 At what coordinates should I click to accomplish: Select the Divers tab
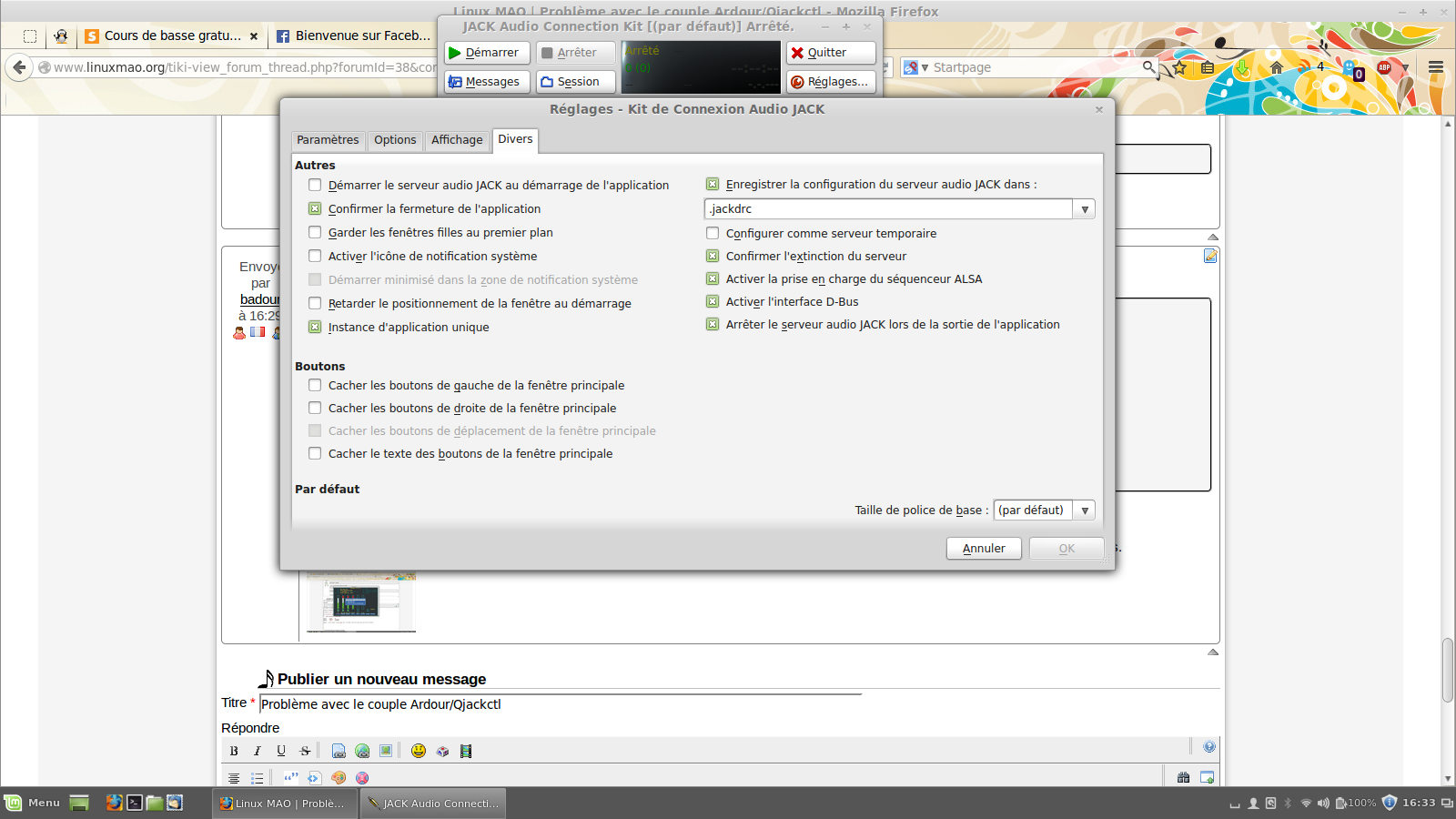(x=515, y=139)
